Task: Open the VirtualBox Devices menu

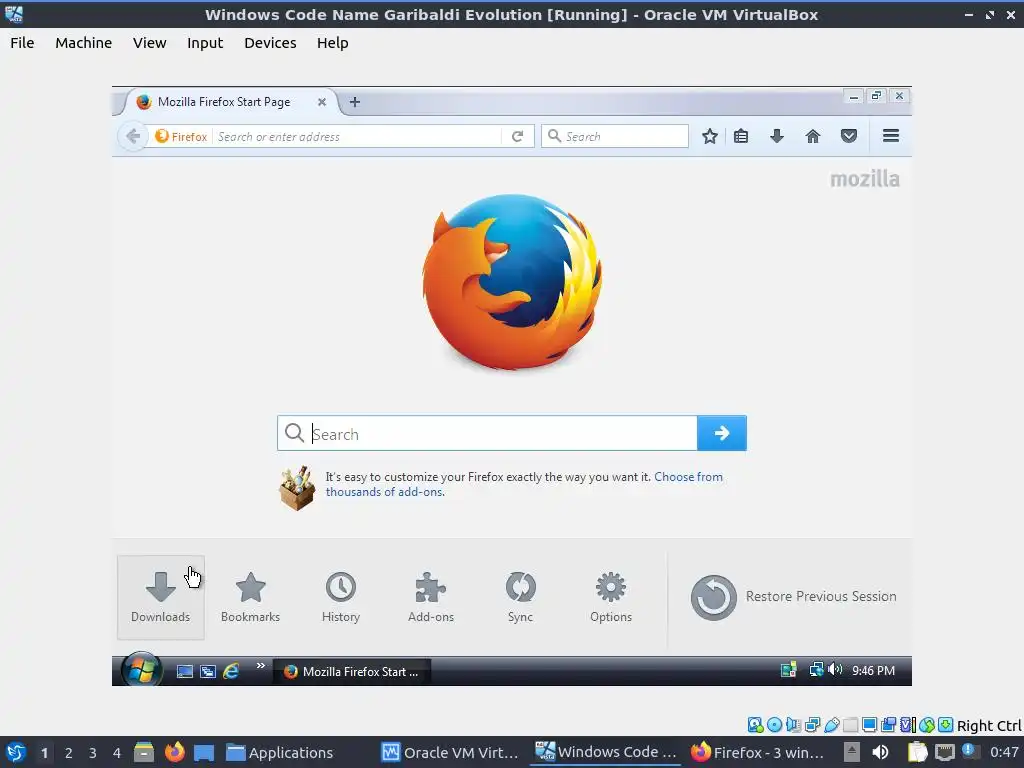Action: pos(270,43)
